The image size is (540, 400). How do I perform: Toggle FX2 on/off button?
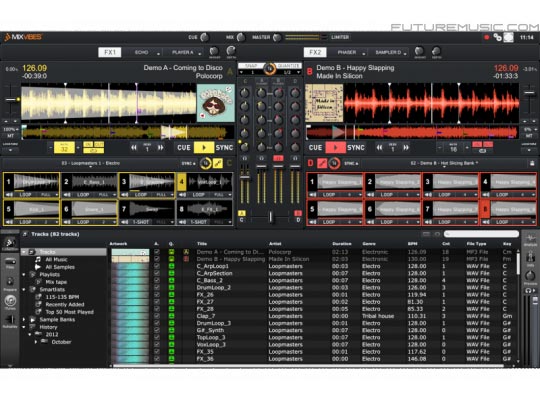point(315,52)
